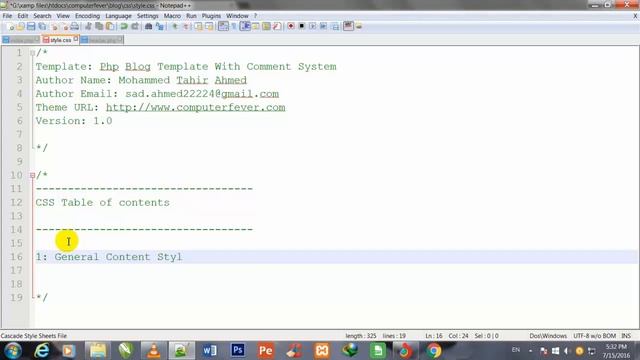Click the Zoom In toolbar icon
The width and height of the screenshot is (640, 360).
point(175,26)
